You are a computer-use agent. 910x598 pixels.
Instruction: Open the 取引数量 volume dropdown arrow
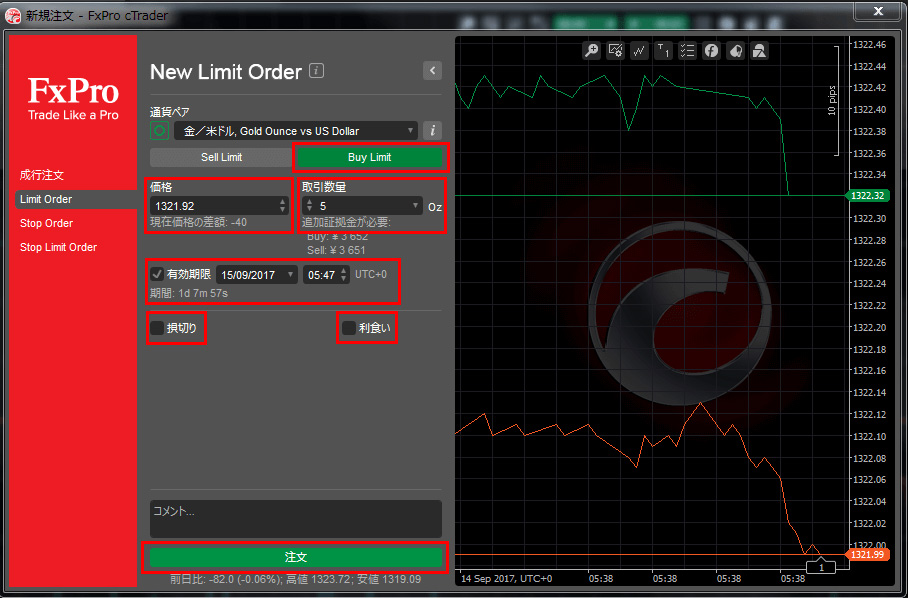[x=415, y=206]
